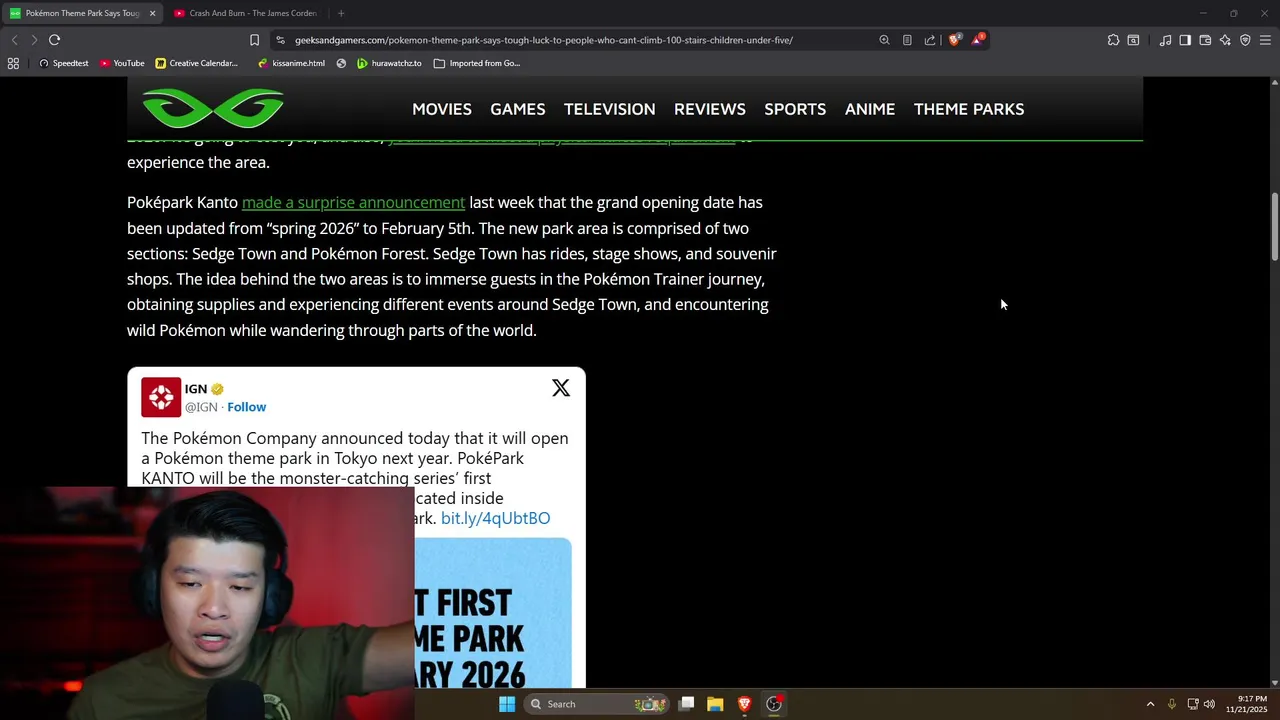Bookmark this page

[254, 40]
